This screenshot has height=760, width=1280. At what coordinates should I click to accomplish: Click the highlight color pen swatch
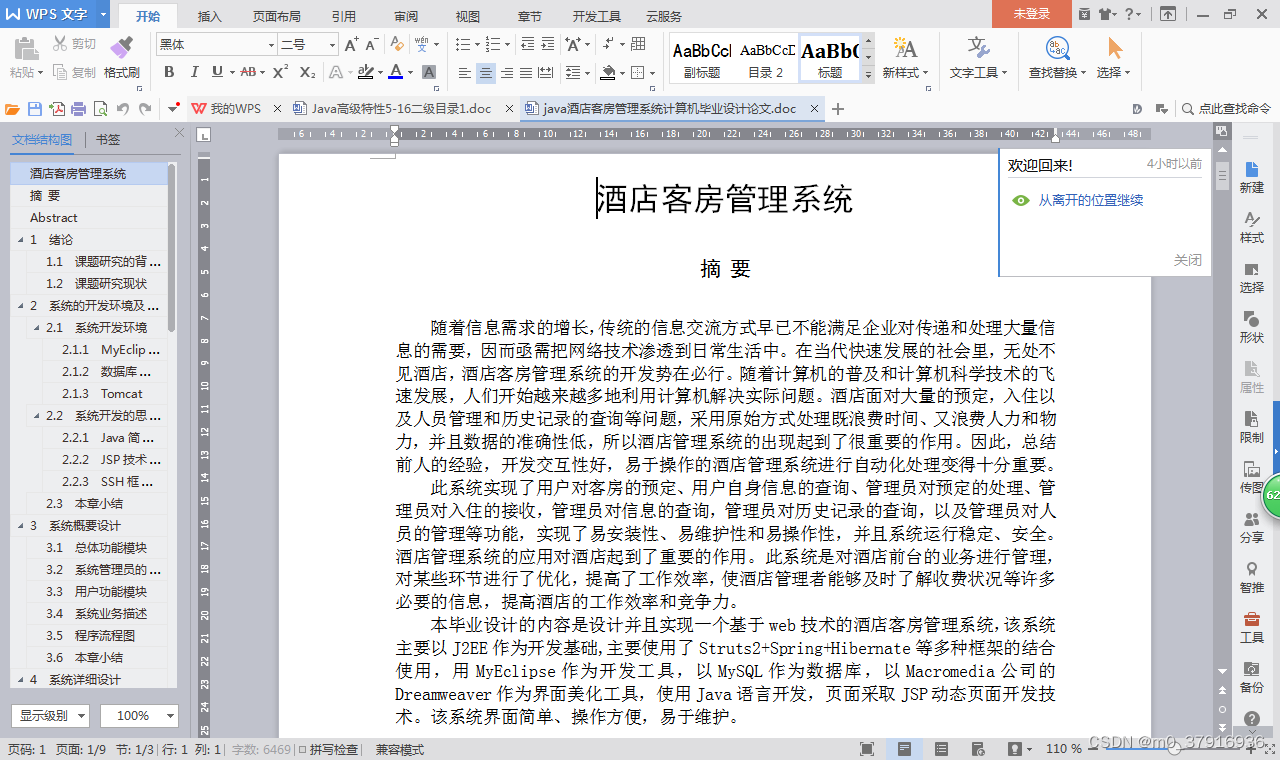365,72
